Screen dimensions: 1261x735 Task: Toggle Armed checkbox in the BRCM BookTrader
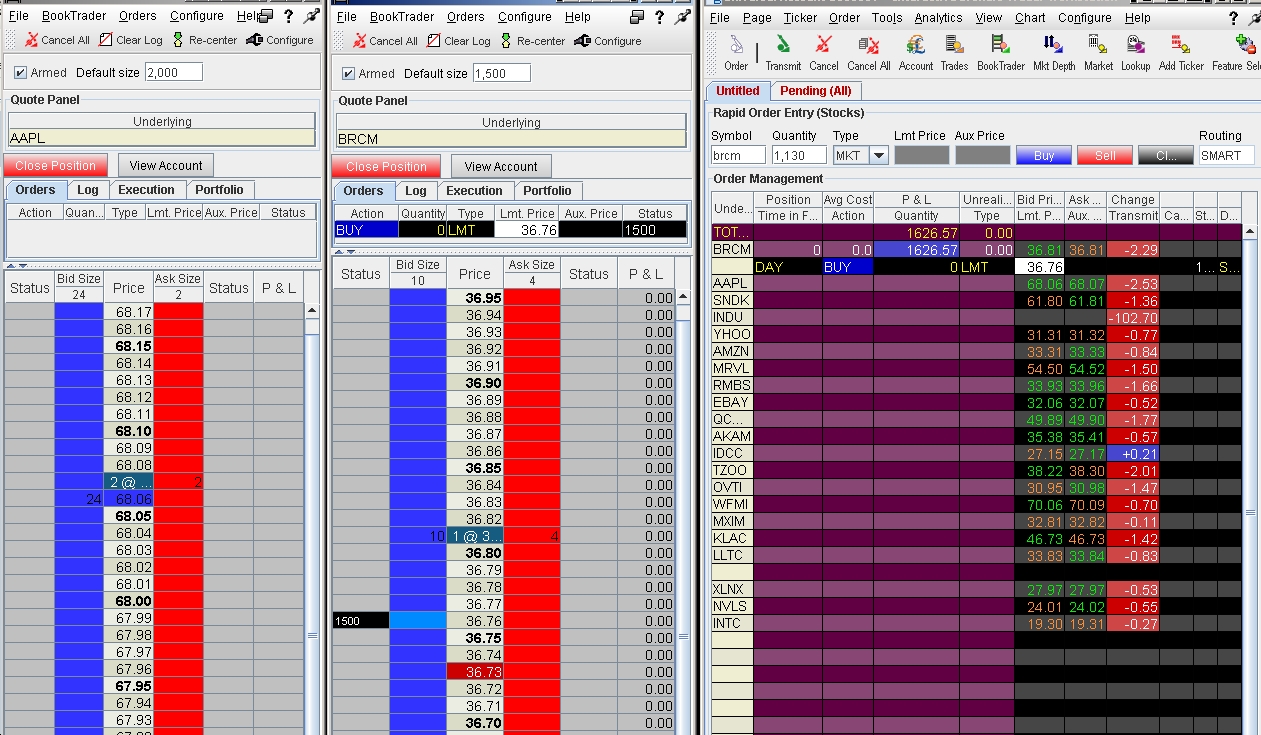click(349, 74)
